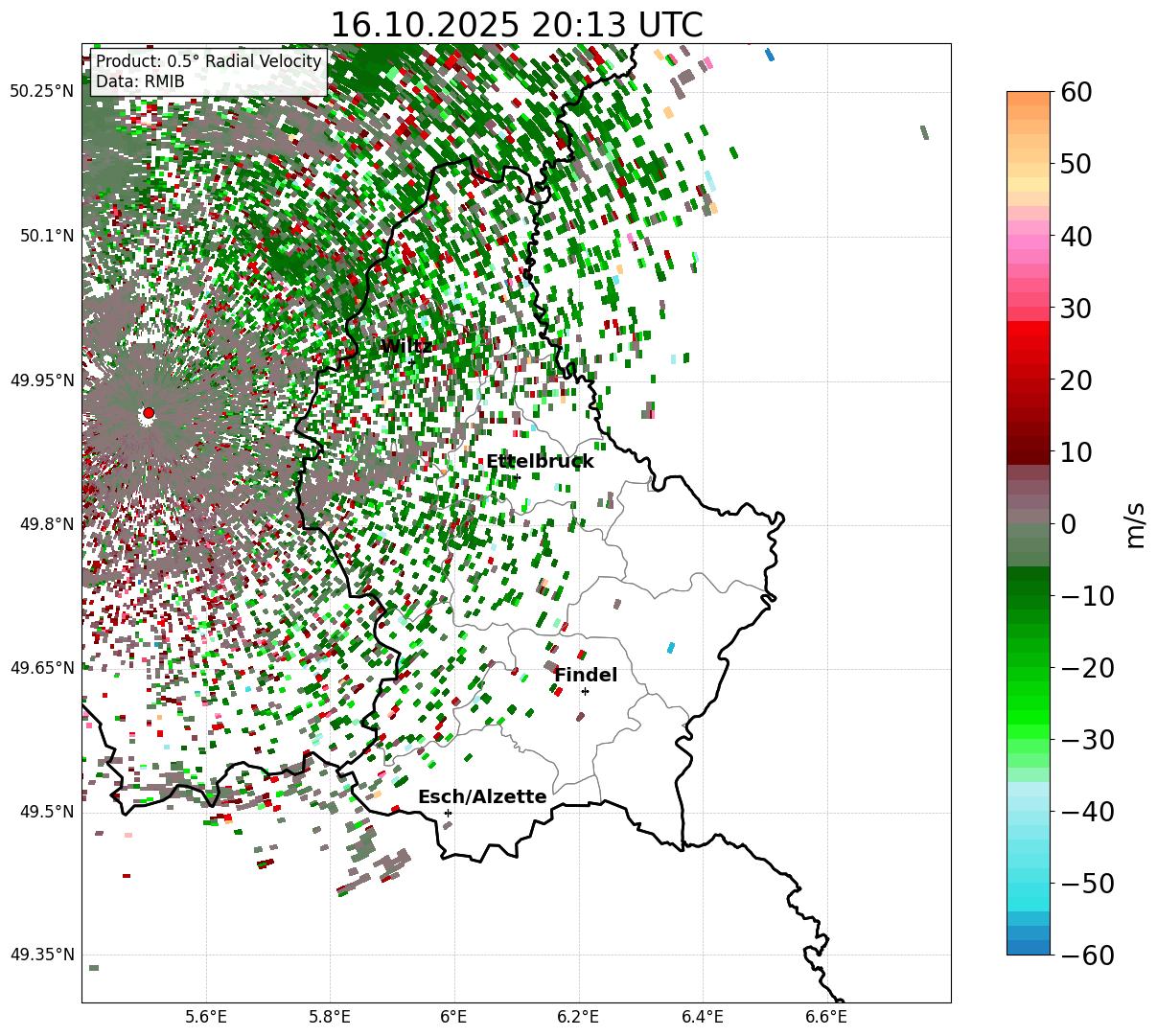The width and height of the screenshot is (1157, 1036).
Task: Click the 6°E longitude tick label
Action: [454, 1017]
